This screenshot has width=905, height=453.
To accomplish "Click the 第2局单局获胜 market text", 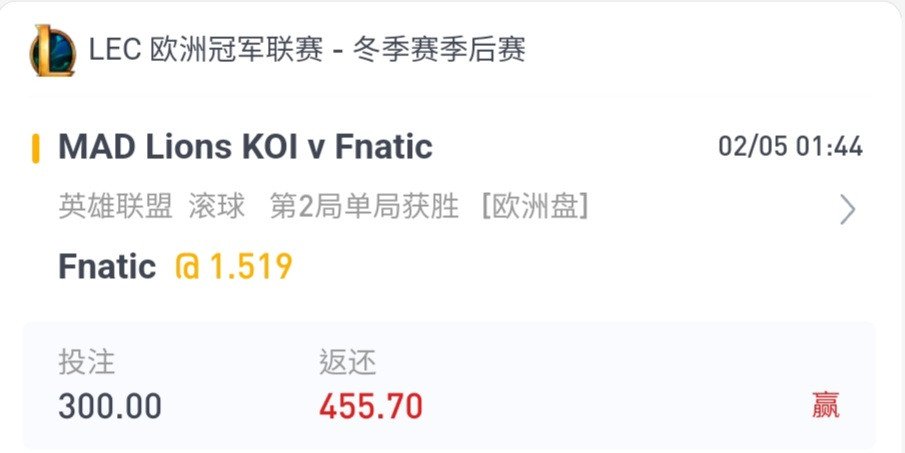I will 364,207.
